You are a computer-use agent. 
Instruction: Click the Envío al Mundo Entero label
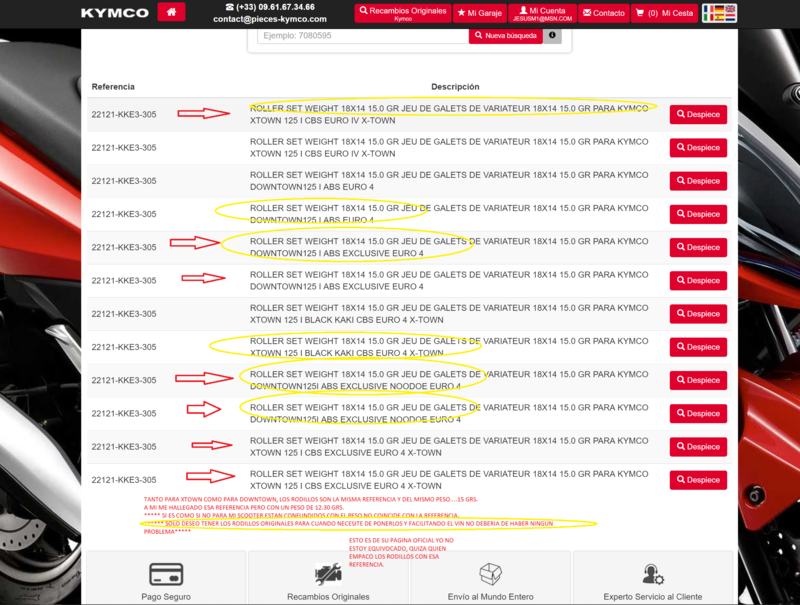(490, 597)
